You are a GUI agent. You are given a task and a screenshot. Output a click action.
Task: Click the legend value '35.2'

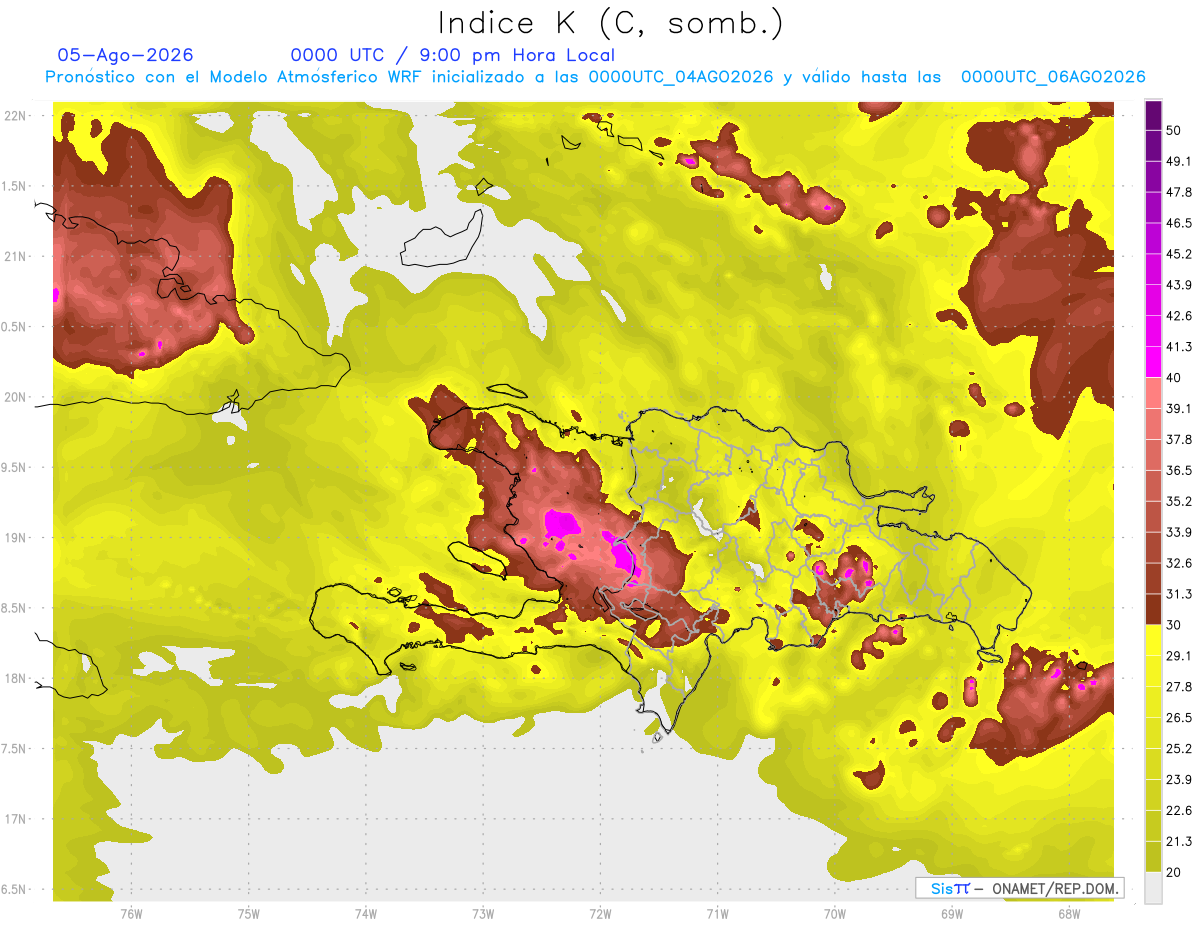[x=1178, y=501]
